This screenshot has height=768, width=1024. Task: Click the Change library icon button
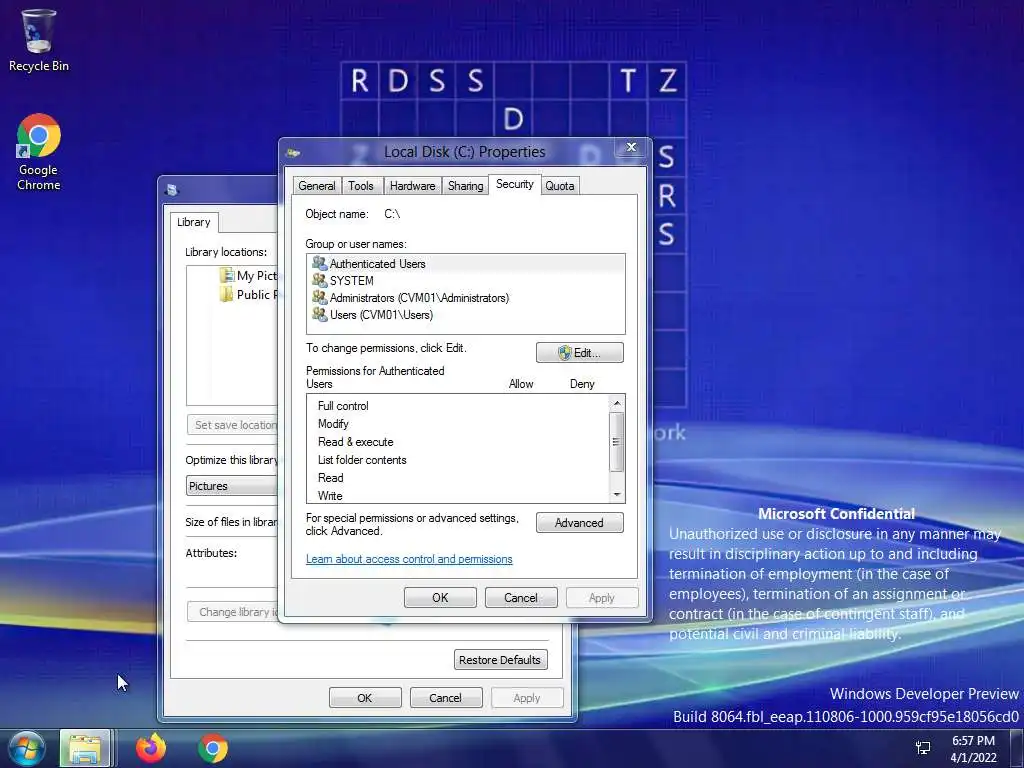[232, 612]
